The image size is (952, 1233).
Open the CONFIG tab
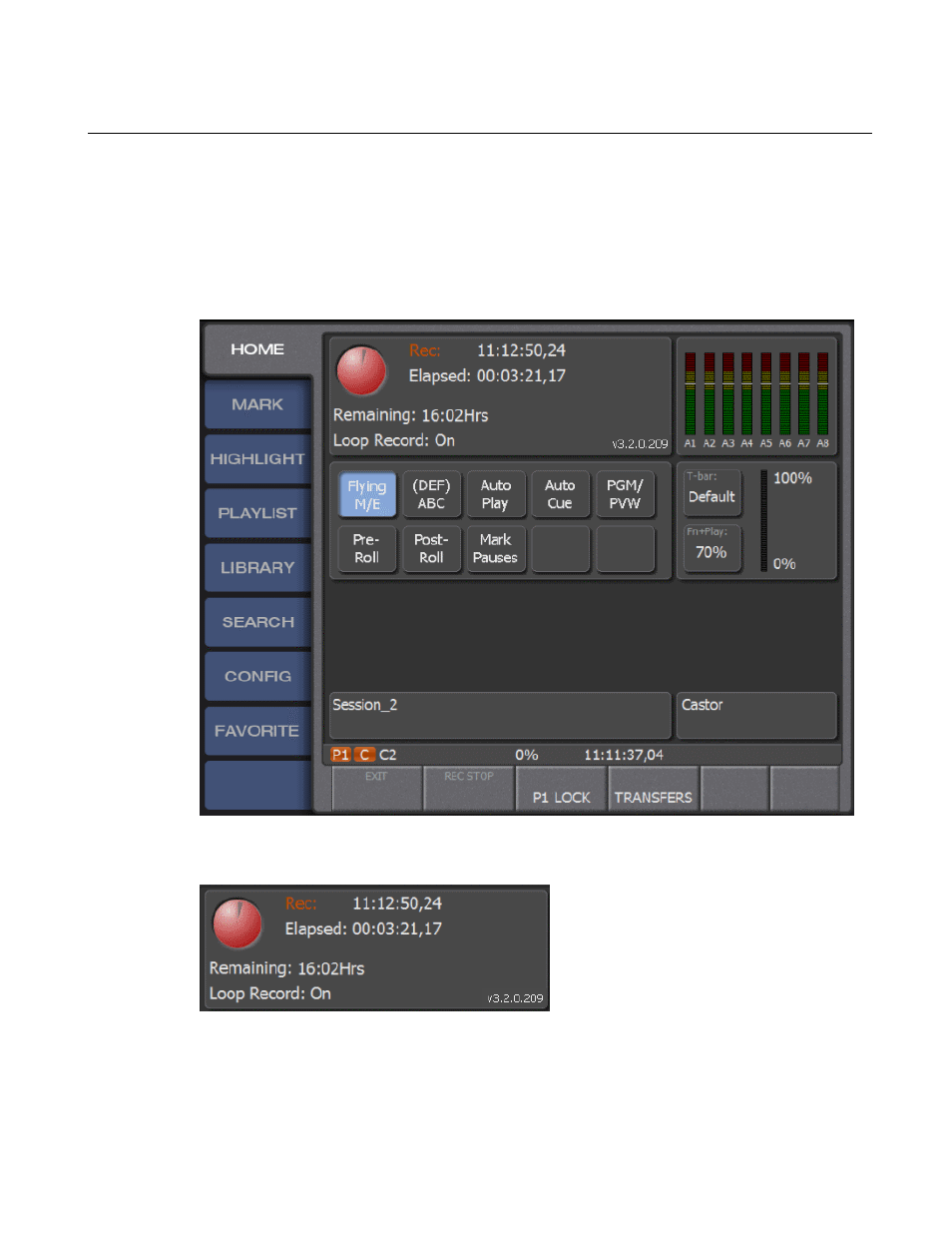[257, 677]
